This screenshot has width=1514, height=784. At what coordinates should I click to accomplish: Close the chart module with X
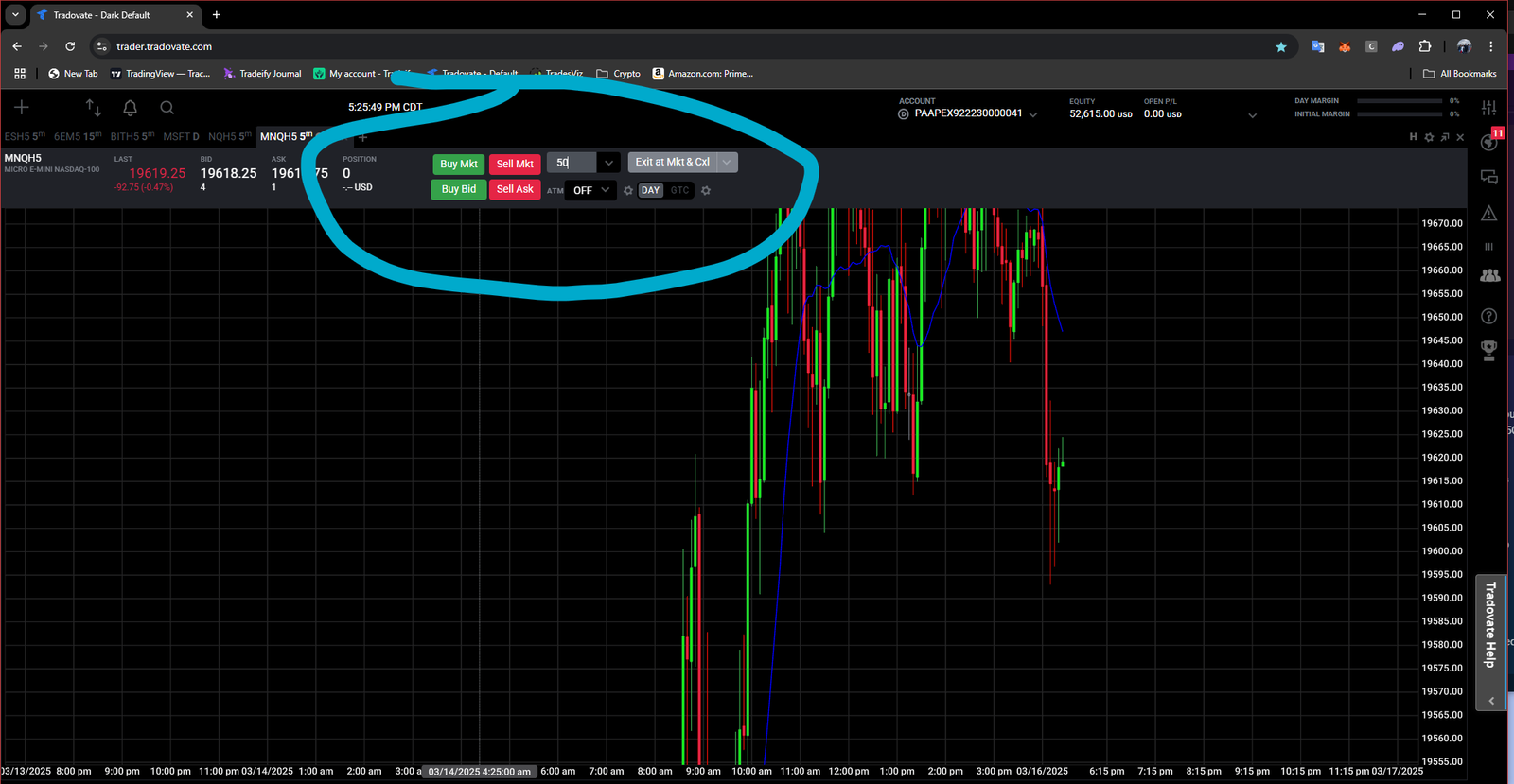click(x=1460, y=137)
